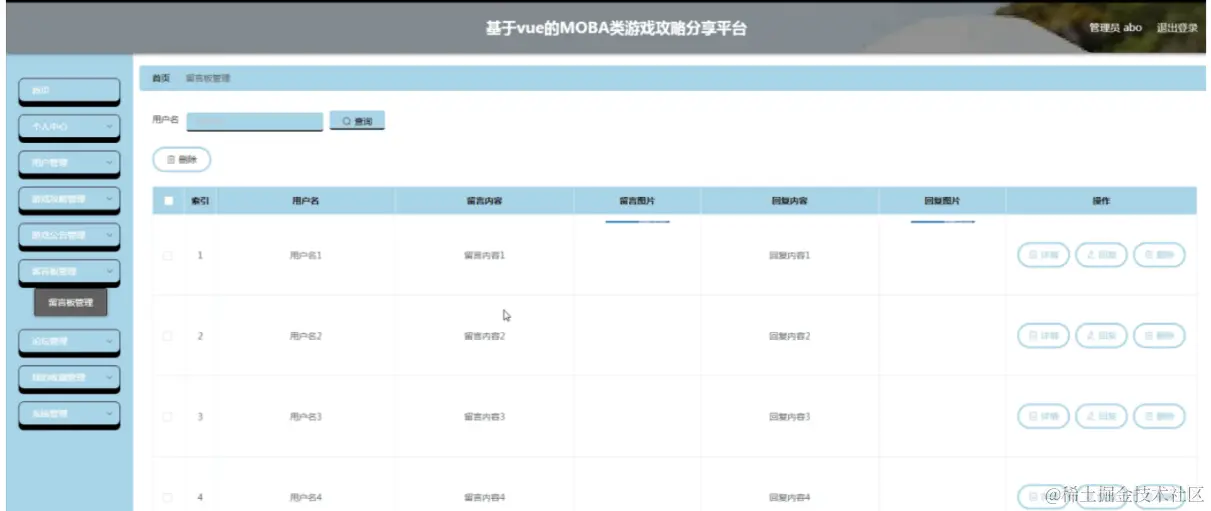Click cell 留言内容1

click(484, 255)
